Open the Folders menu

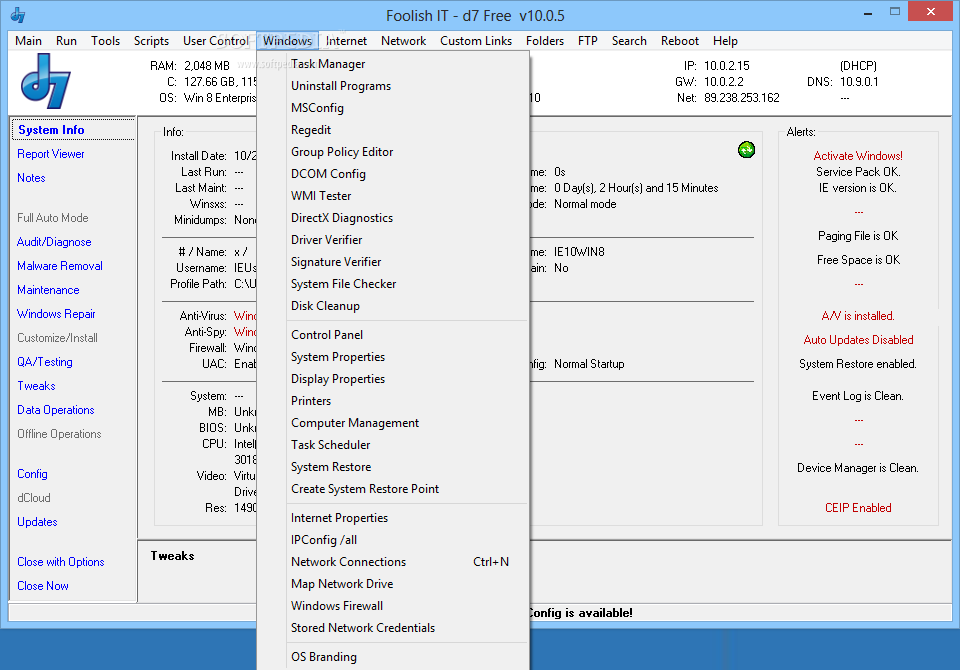(544, 41)
